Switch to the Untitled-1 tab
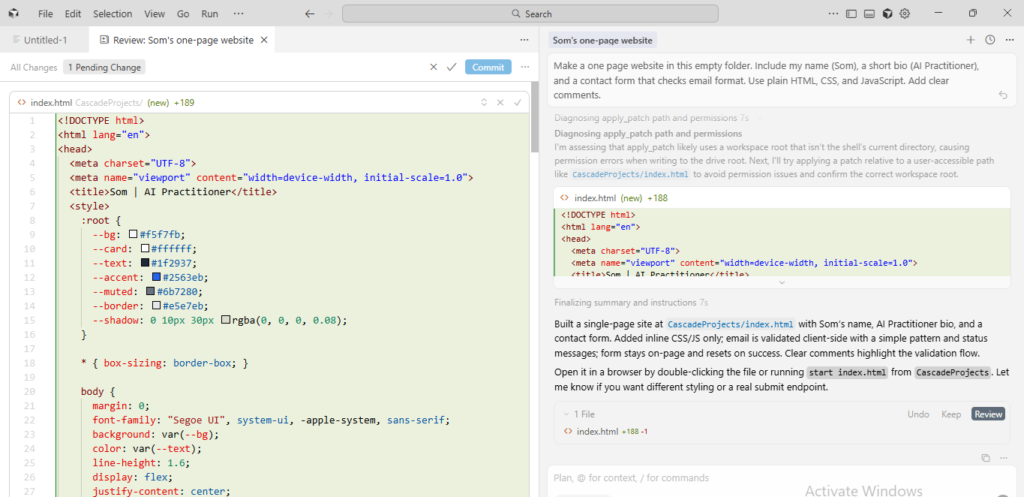This screenshot has width=1024, height=497. [x=45, y=40]
